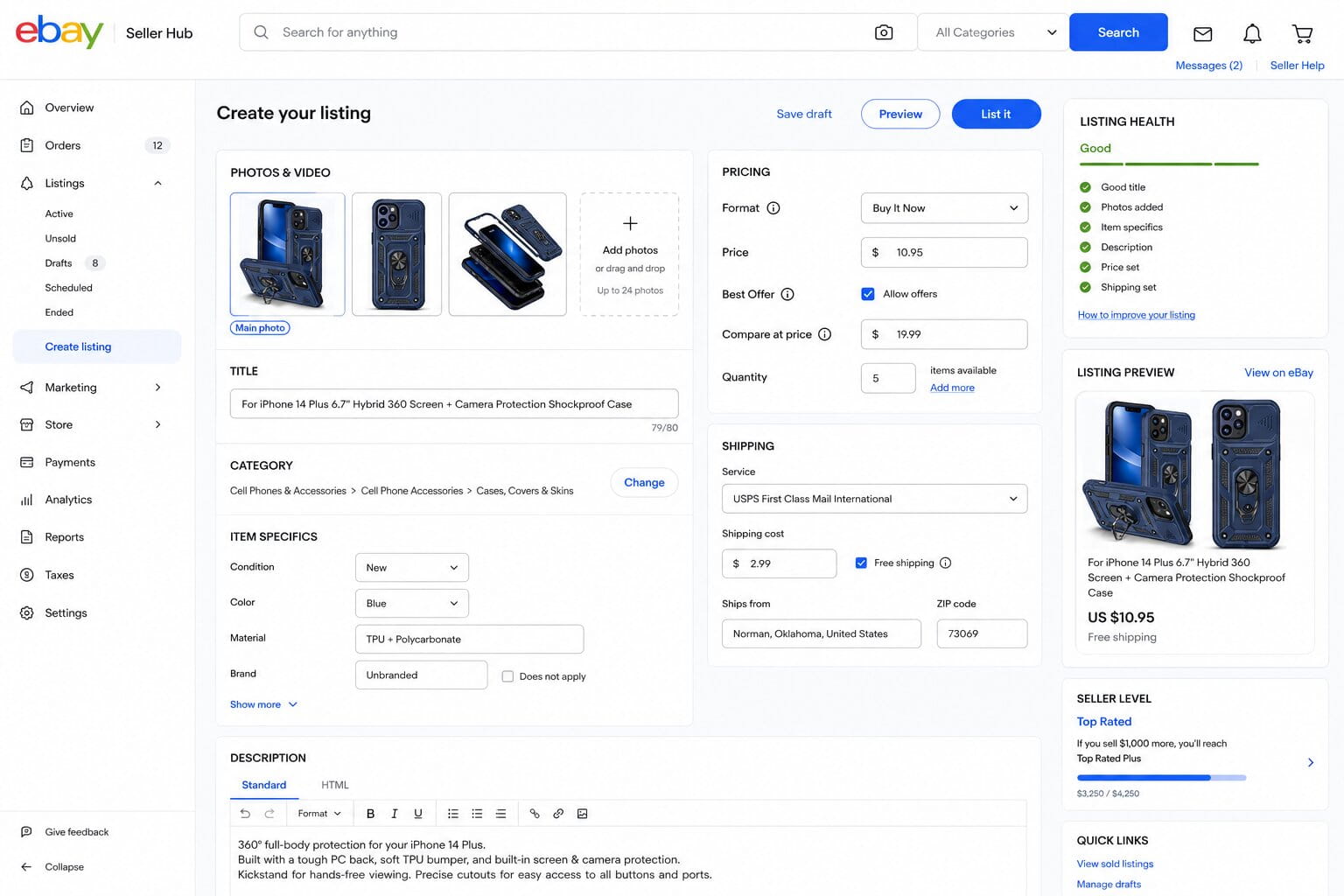Uncheck Free shipping checkbox

(861, 563)
